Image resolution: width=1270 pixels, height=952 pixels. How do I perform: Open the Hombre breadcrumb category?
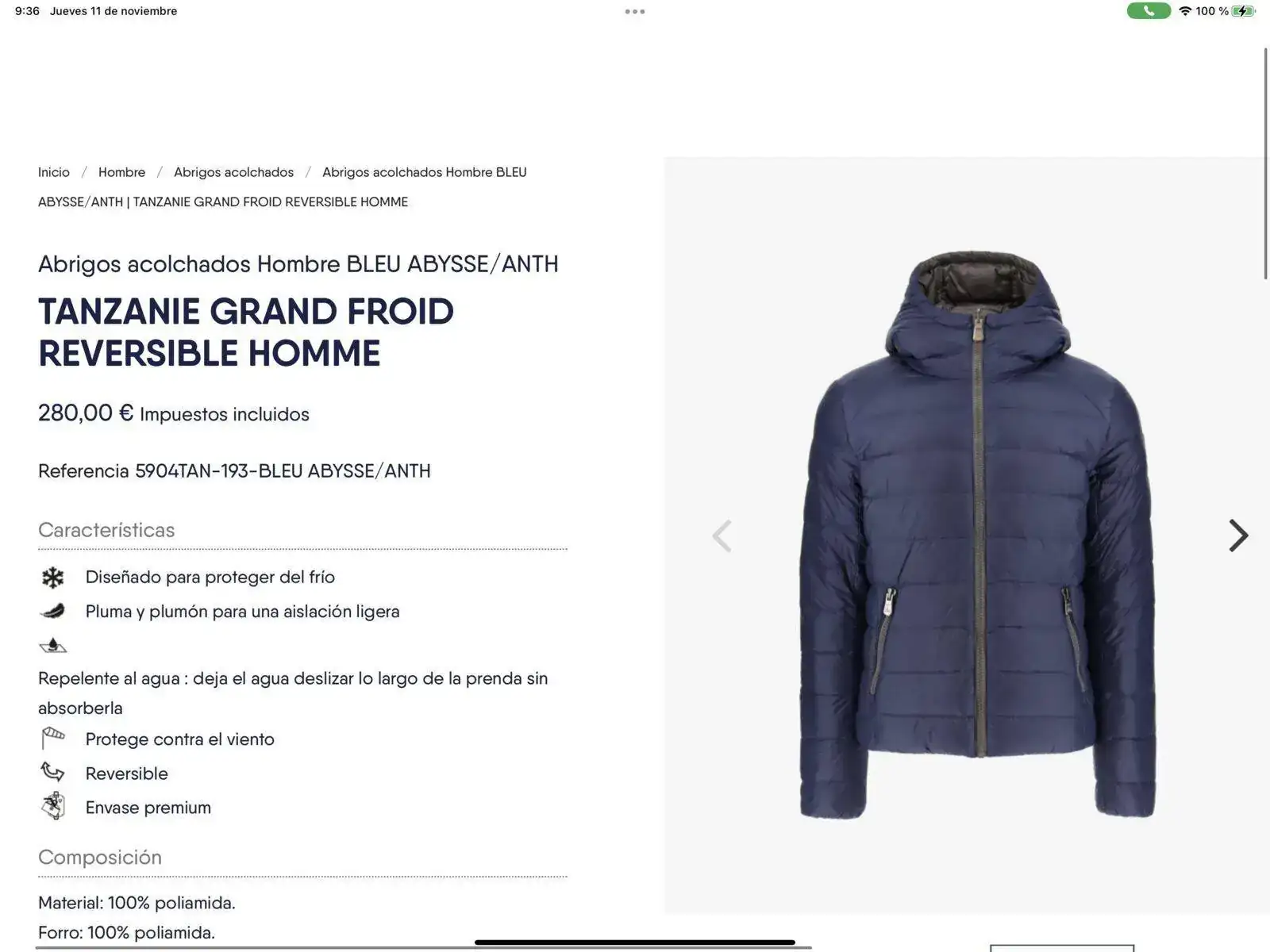click(121, 172)
